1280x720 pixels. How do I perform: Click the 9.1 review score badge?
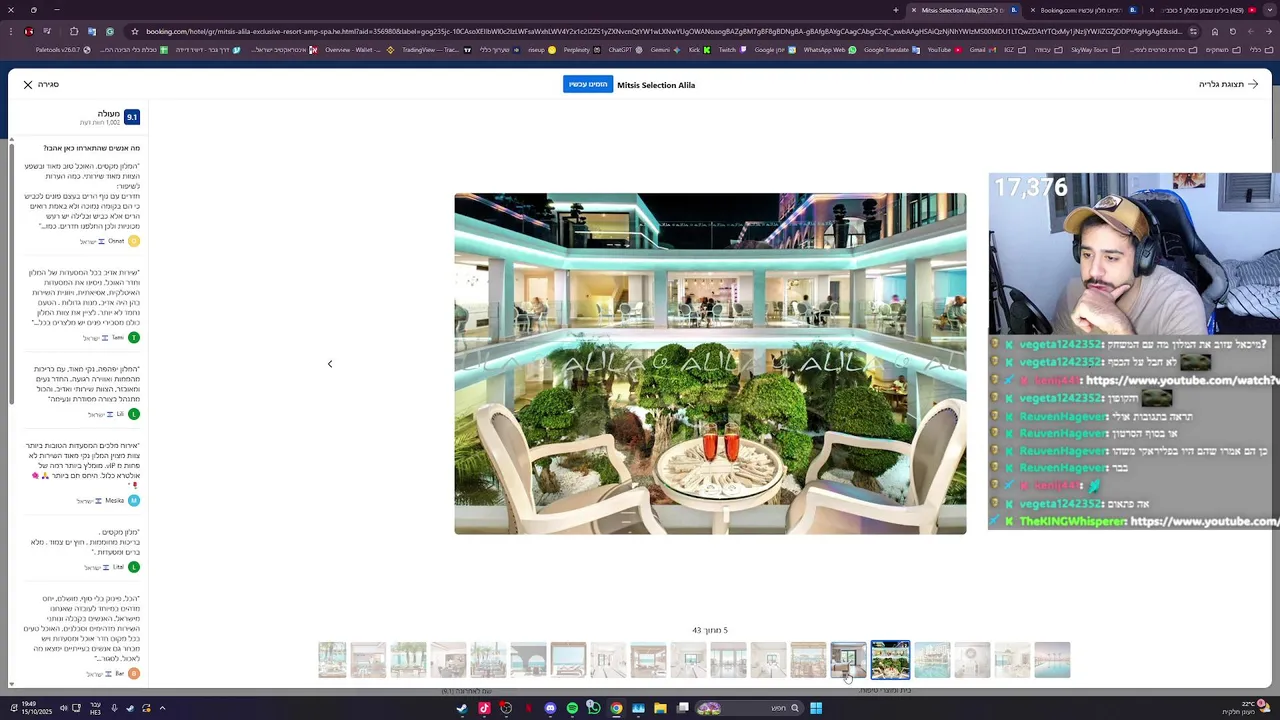pyautogui.click(x=131, y=117)
